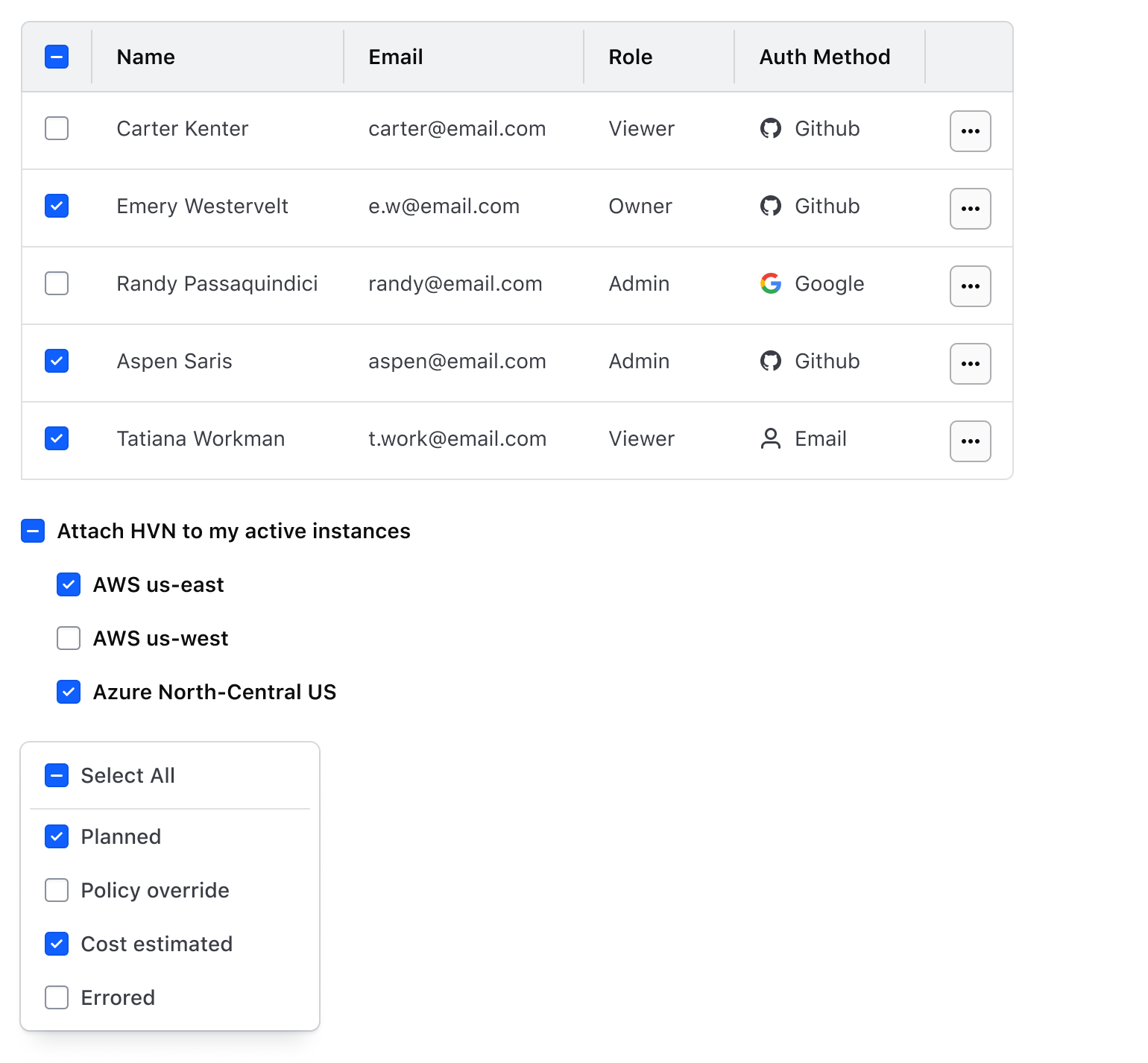Enable the Policy override filter
This screenshot has height=1063, width=1148.
pyautogui.click(x=57, y=890)
